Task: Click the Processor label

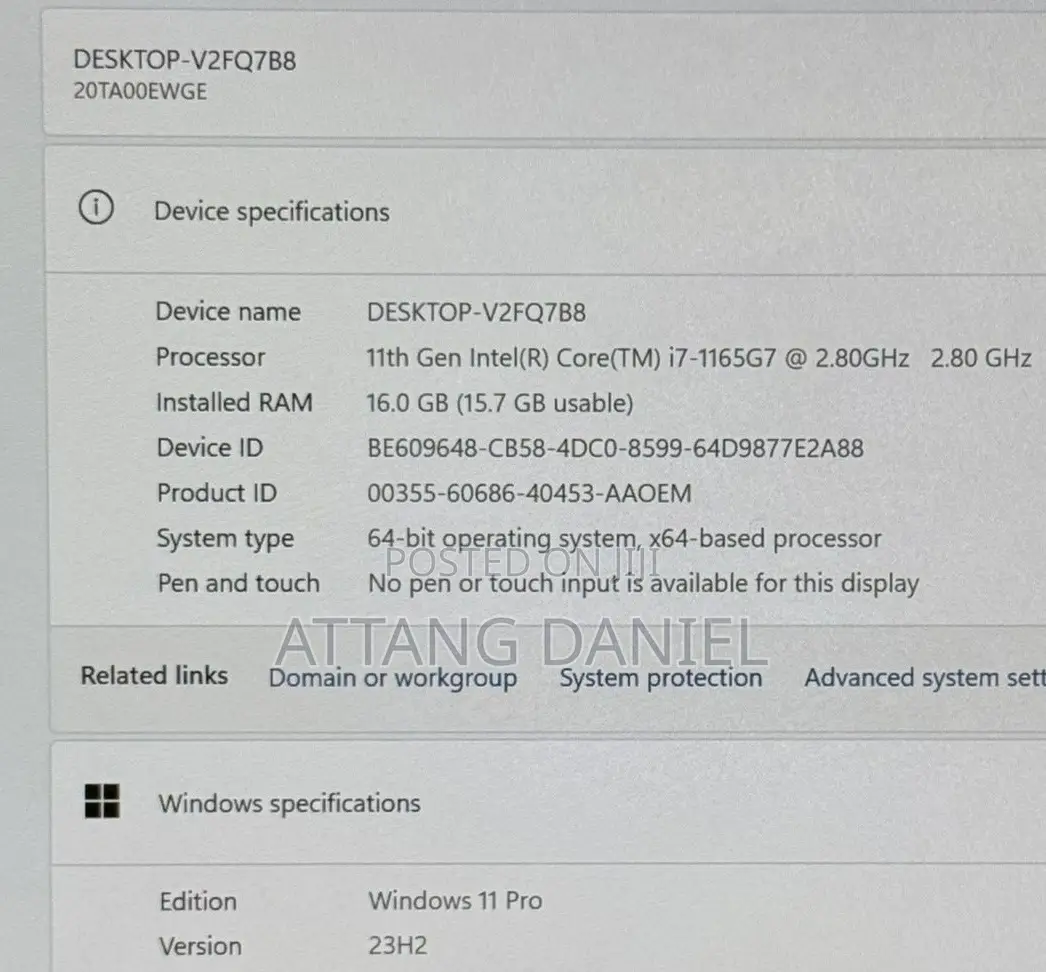Action: (x=210, y=358)
